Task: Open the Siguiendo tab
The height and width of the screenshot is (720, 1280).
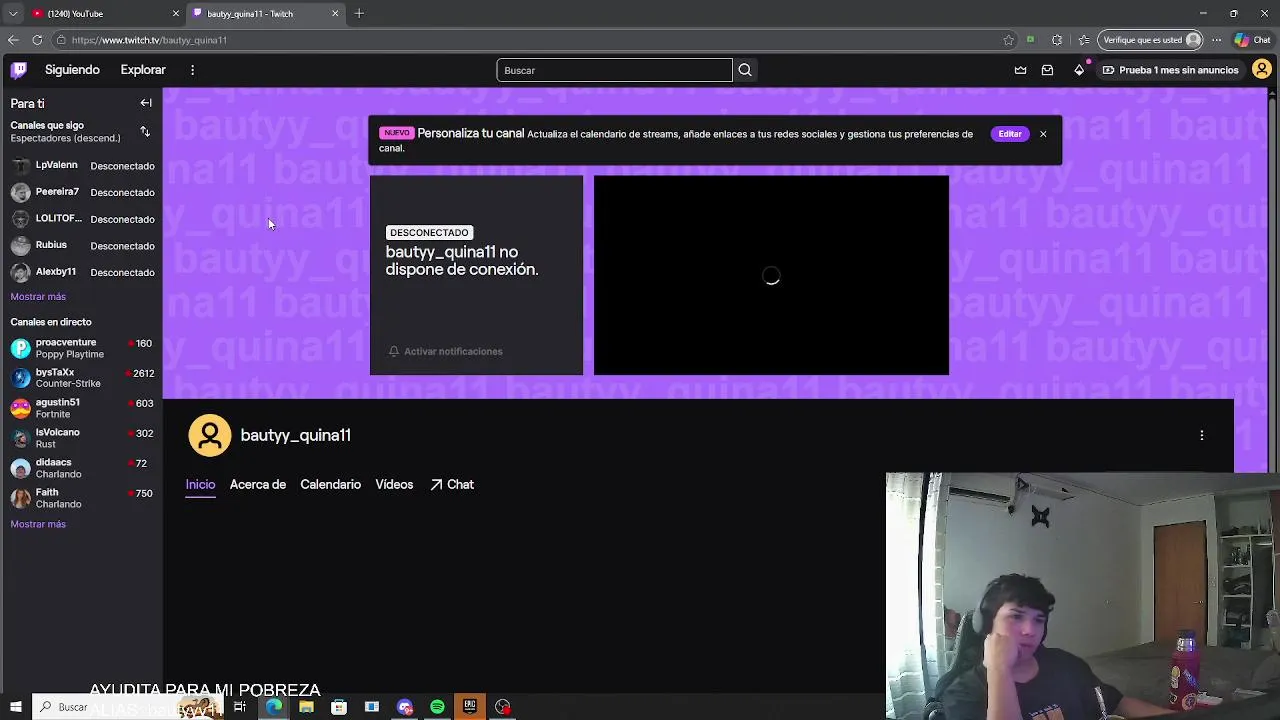Action: (72, 70)
